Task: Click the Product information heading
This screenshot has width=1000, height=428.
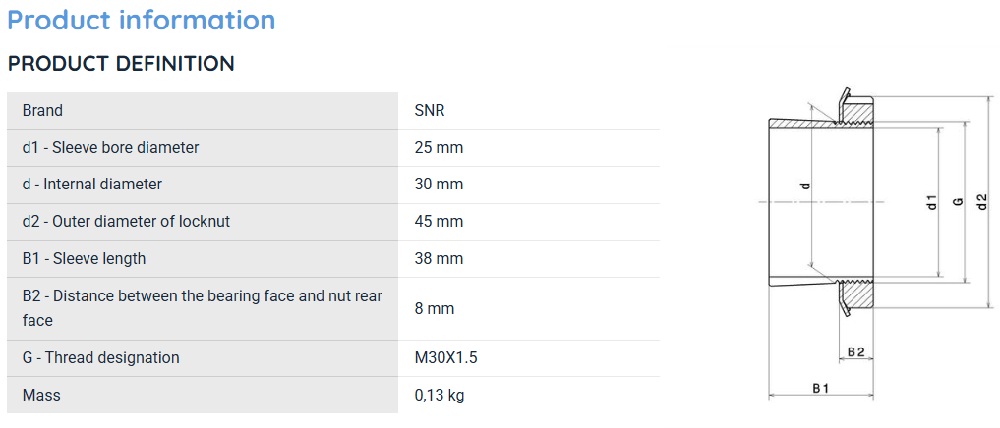Action: pos(141,20)
